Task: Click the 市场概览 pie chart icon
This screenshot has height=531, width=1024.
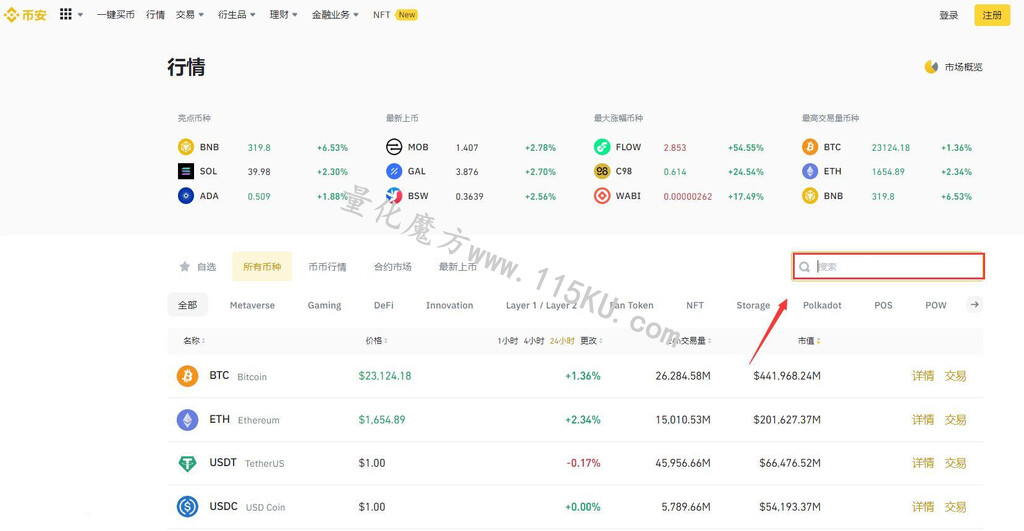Action: click(x=931, y=67)
